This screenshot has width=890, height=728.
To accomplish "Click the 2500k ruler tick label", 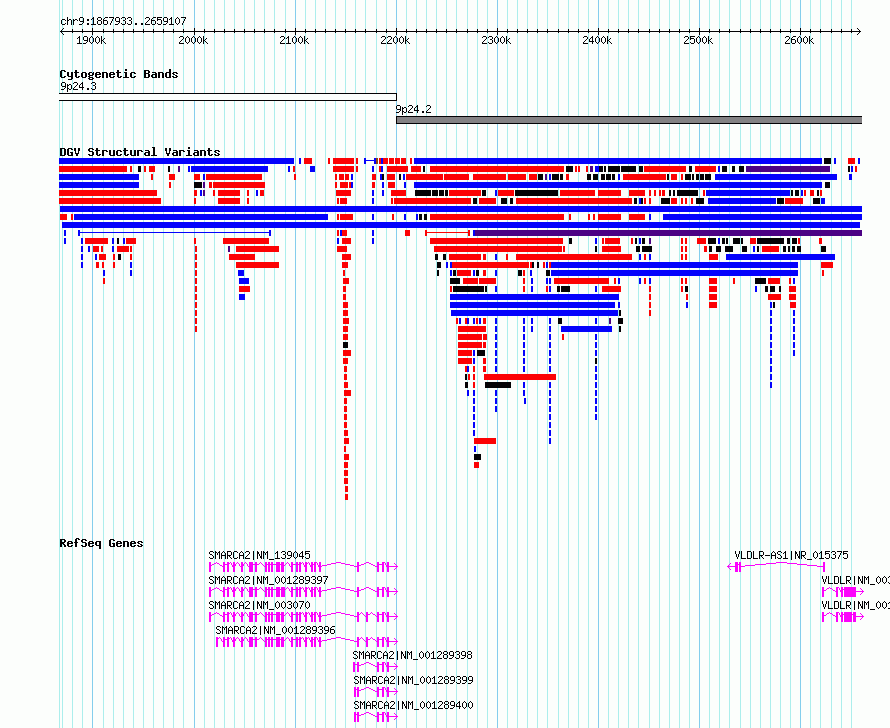I will (698, 40).
